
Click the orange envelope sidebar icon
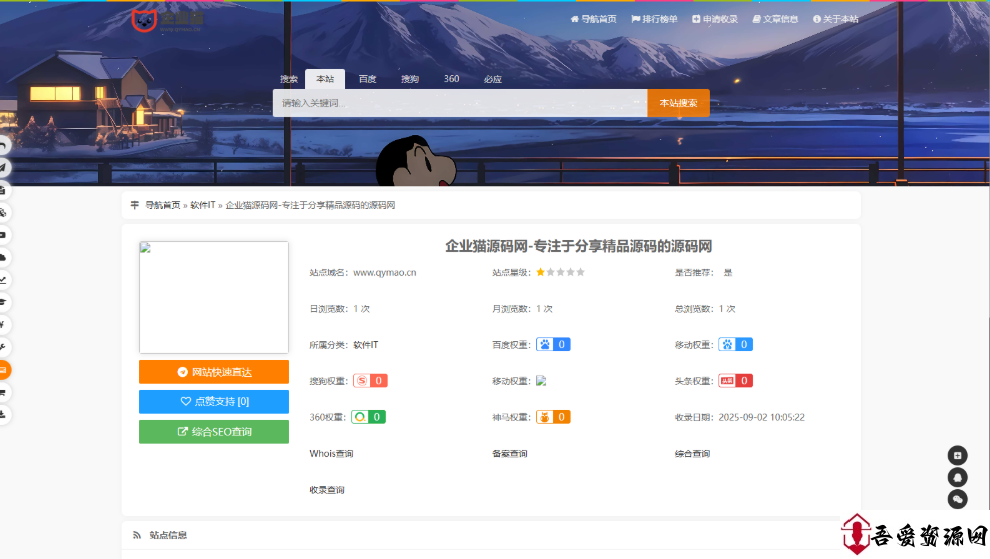(4, 370)
